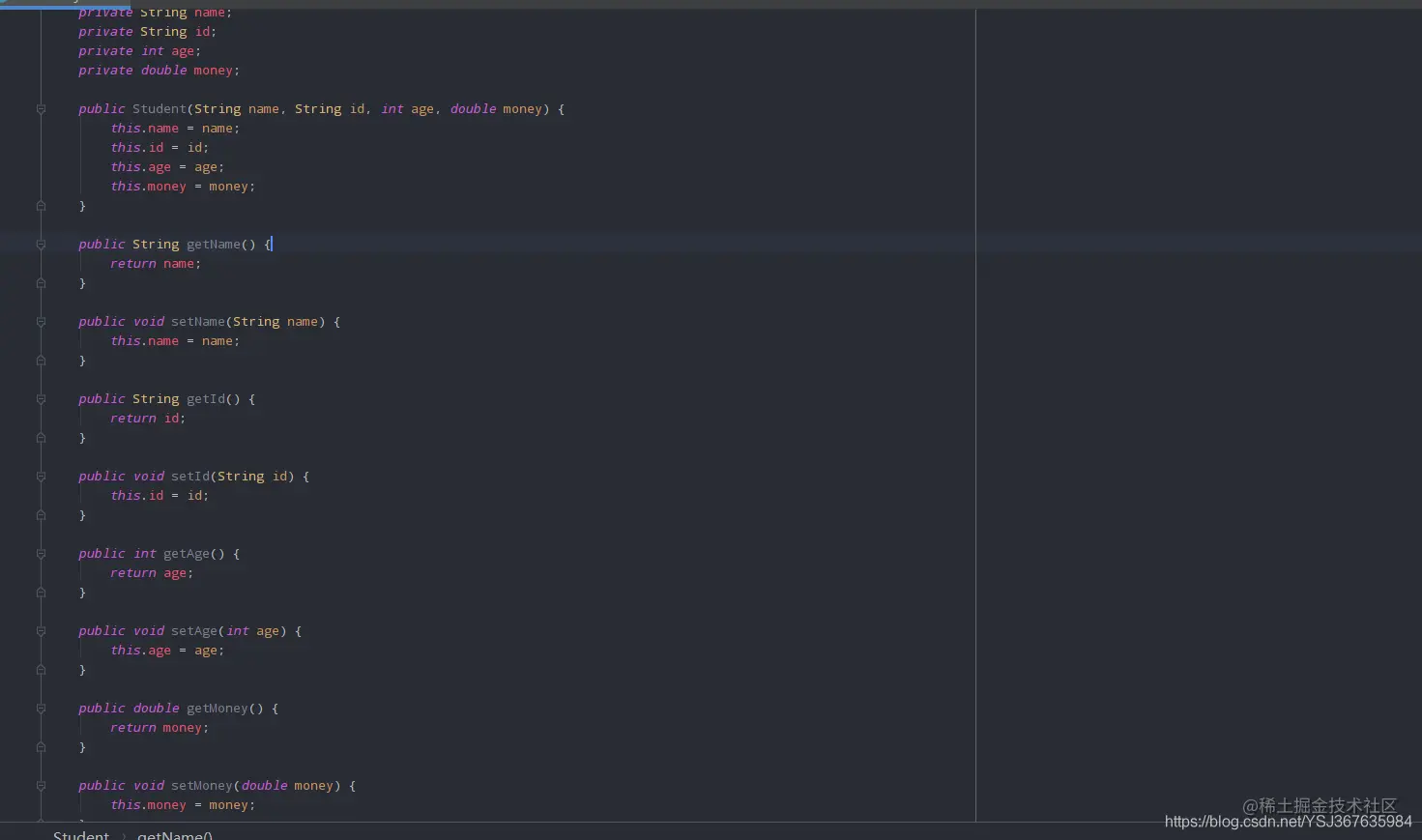Image resolution: width=1422 pixels, height=840 pixels.
Task: Click the fold end marker closing getMoney()
Action: pyautogui.click(x=41, y=747)
